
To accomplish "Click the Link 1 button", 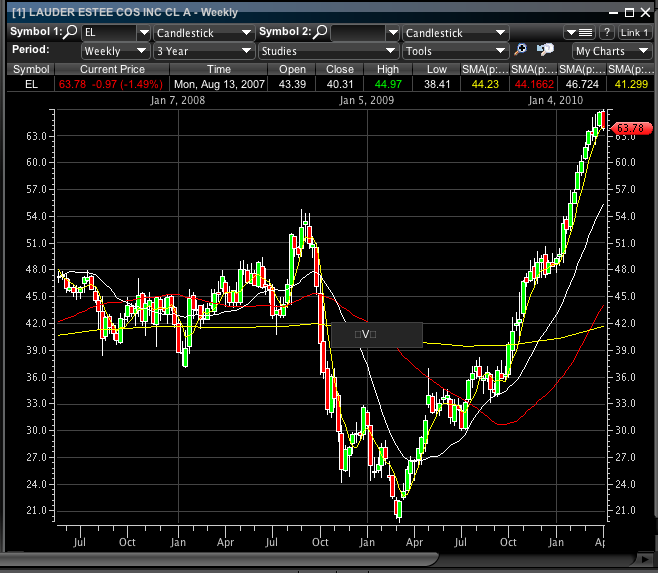I will click(634, 33).
